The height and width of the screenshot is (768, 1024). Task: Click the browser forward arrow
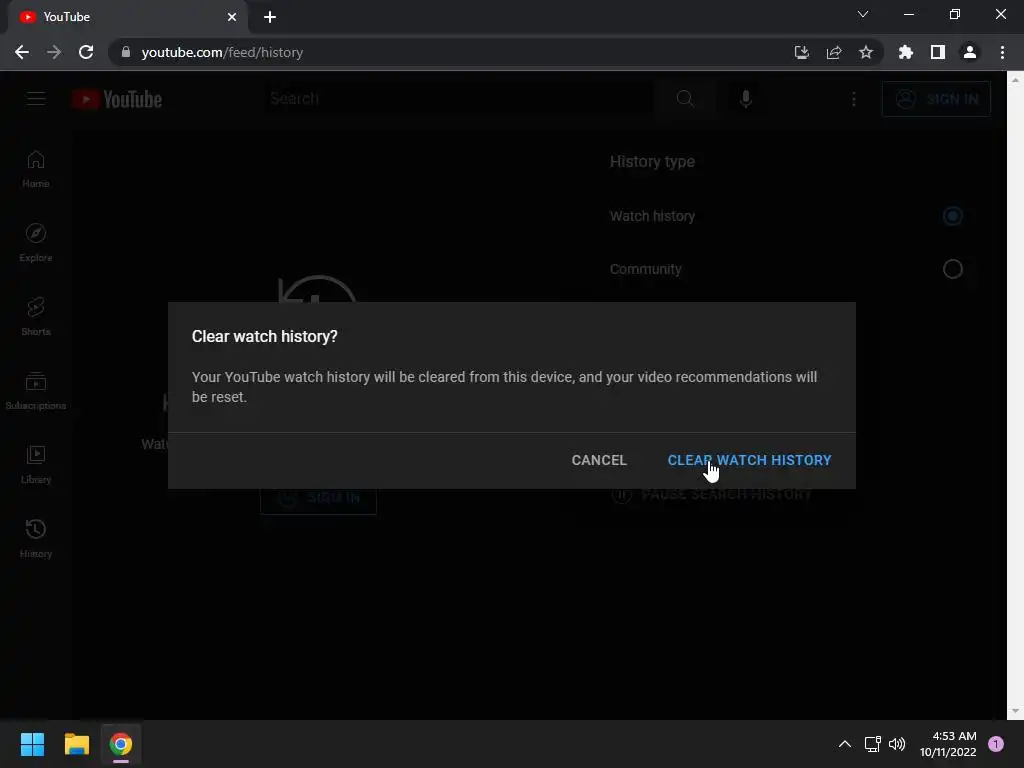click(x=54, y=52)
